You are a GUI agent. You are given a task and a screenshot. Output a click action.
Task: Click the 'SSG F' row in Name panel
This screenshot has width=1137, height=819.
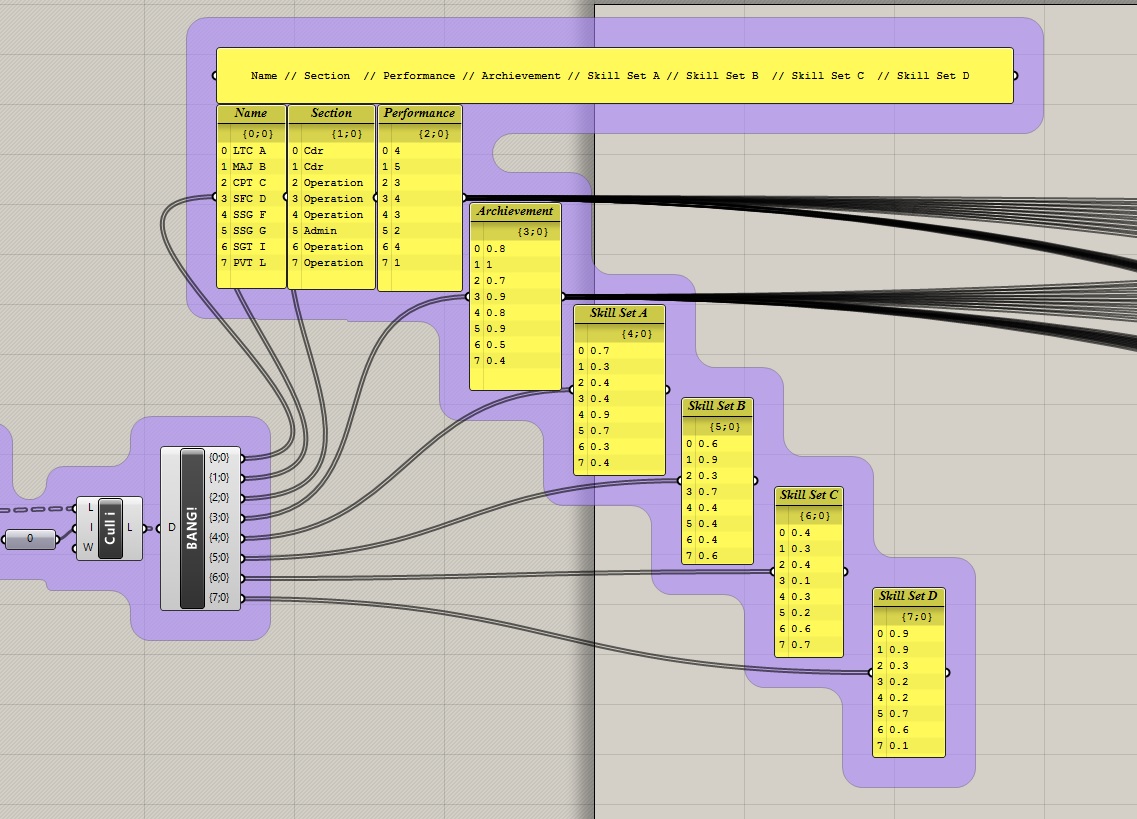click(251, 215)
